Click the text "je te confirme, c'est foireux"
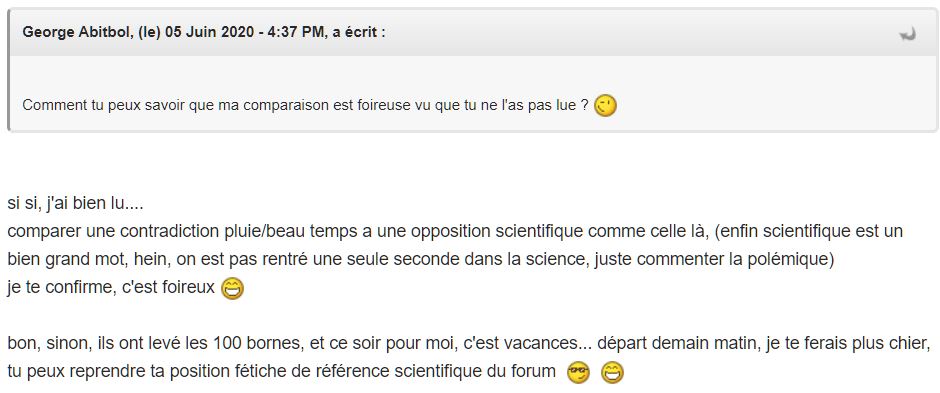This screenshot has width=940, height=393. point(111,288)
